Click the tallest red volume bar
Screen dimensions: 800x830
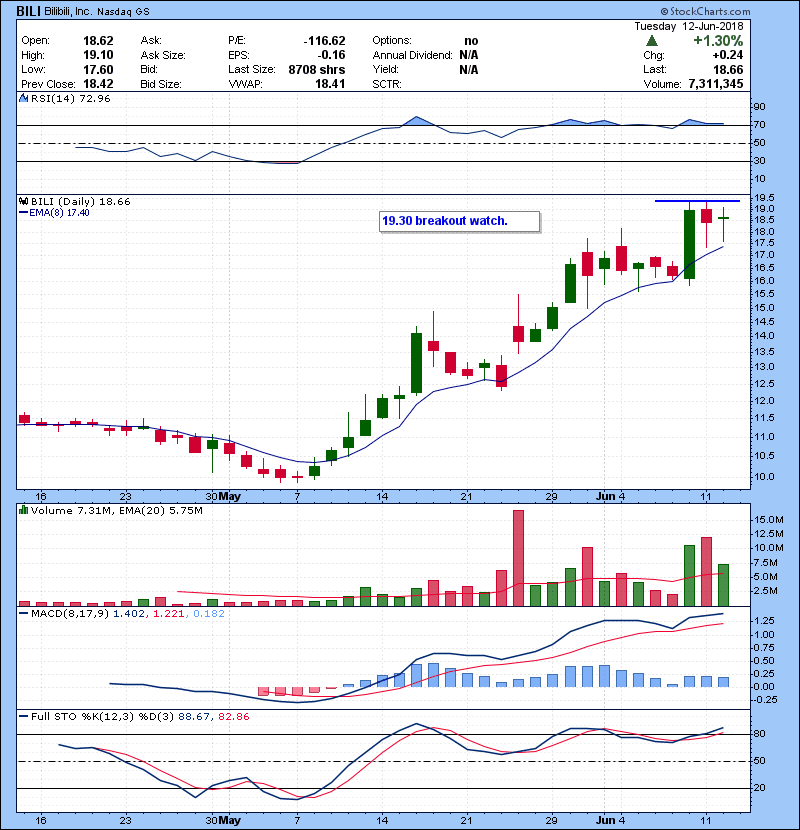(x=518, y=558)
